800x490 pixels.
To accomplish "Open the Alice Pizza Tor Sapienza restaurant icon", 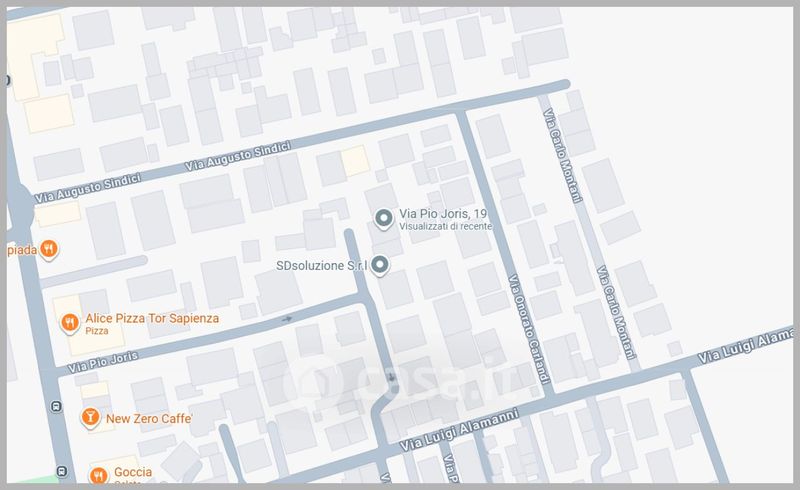I will click(x=69, y=322).
